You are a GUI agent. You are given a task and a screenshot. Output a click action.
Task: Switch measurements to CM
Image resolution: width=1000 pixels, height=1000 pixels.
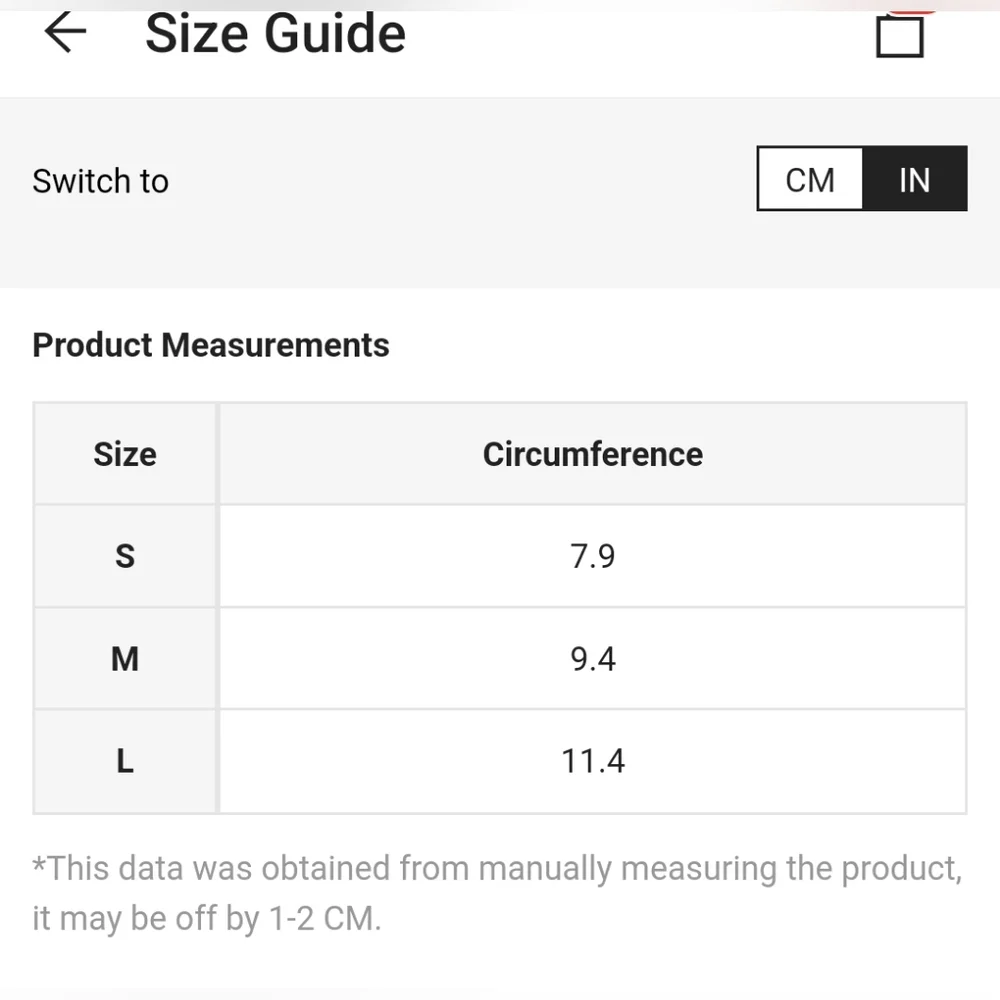[x=810, y=179]
